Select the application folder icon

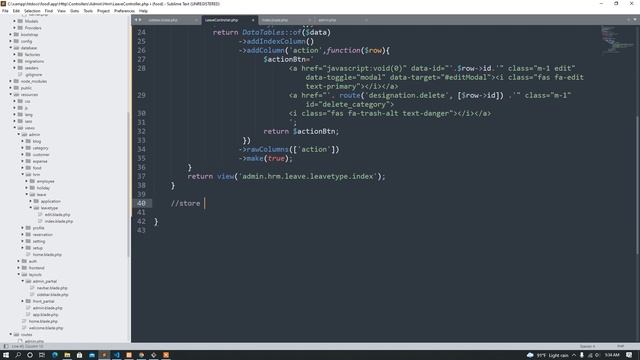pyautogui.click(x=36, y=201)
